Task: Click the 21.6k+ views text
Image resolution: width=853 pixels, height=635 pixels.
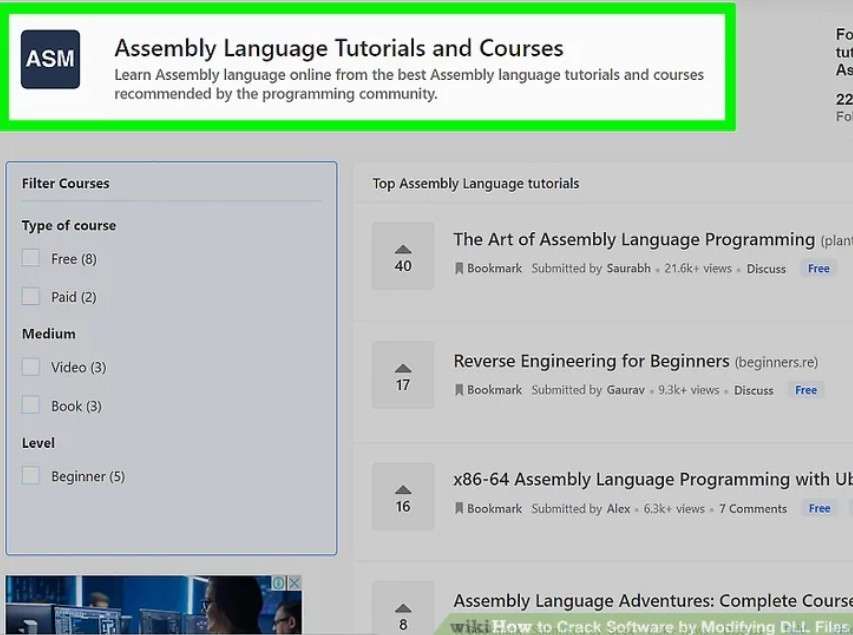Action: tap(698, 268)
